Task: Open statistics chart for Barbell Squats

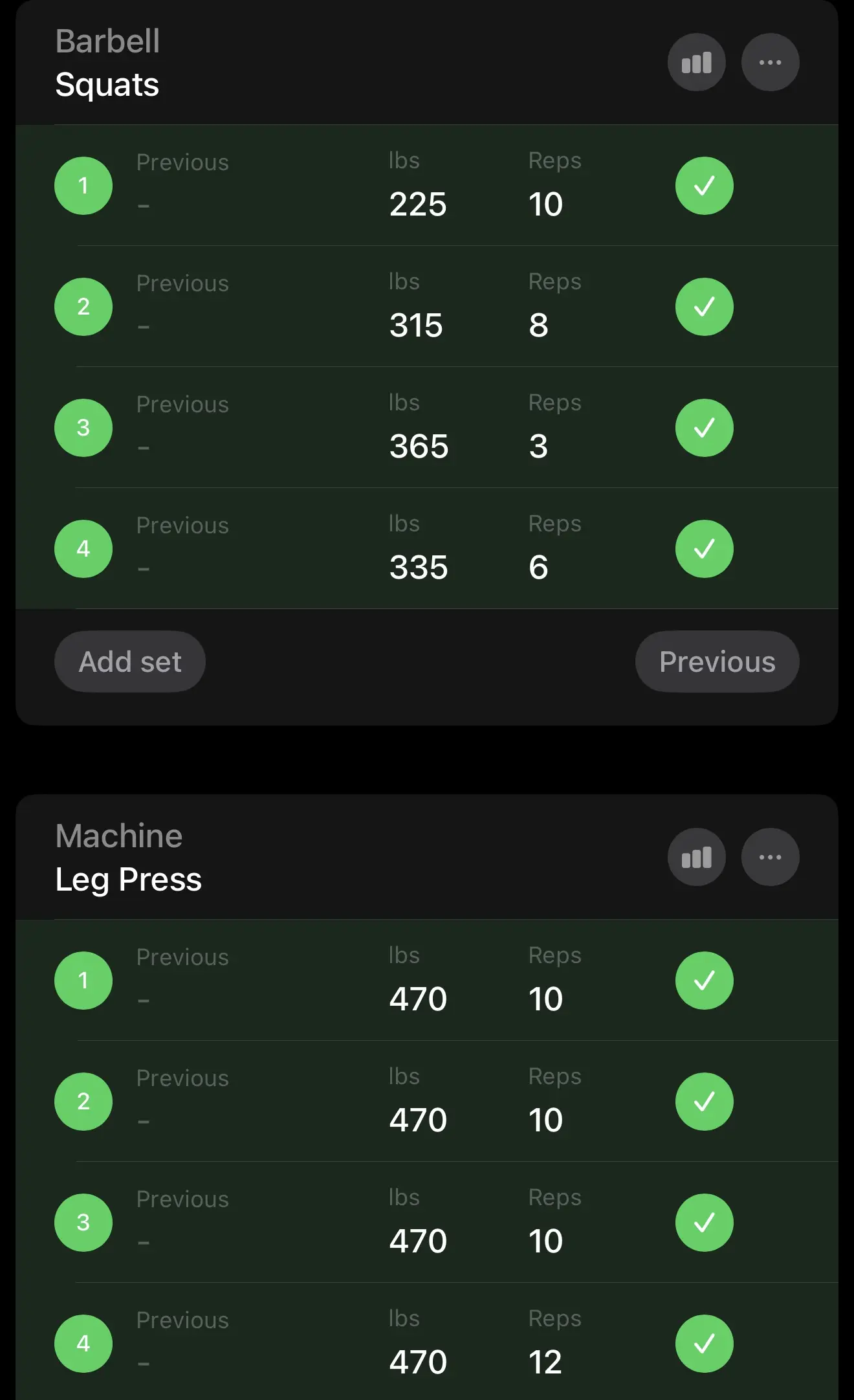Action: coord(696,63)
